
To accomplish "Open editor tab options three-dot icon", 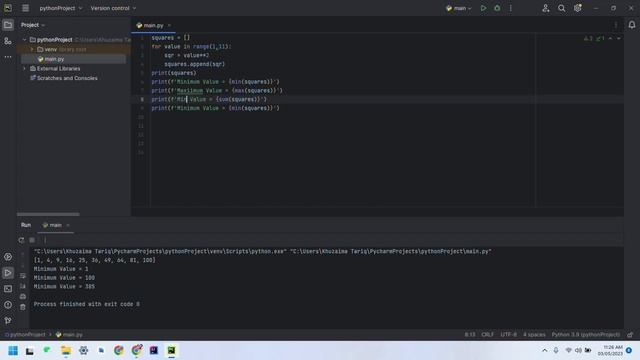I will click(616, 25).
